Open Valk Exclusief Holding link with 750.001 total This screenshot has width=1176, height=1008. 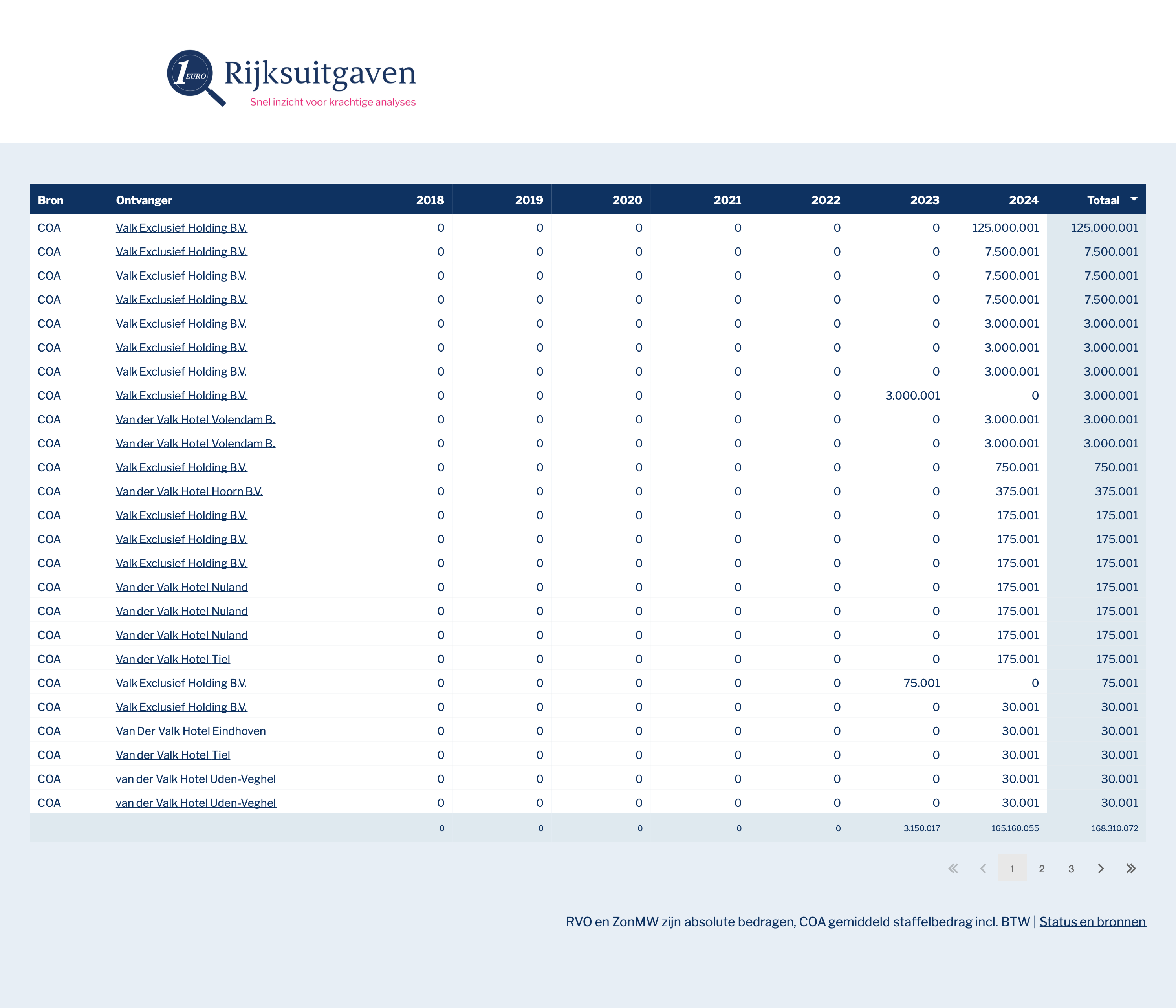(181, 468)
